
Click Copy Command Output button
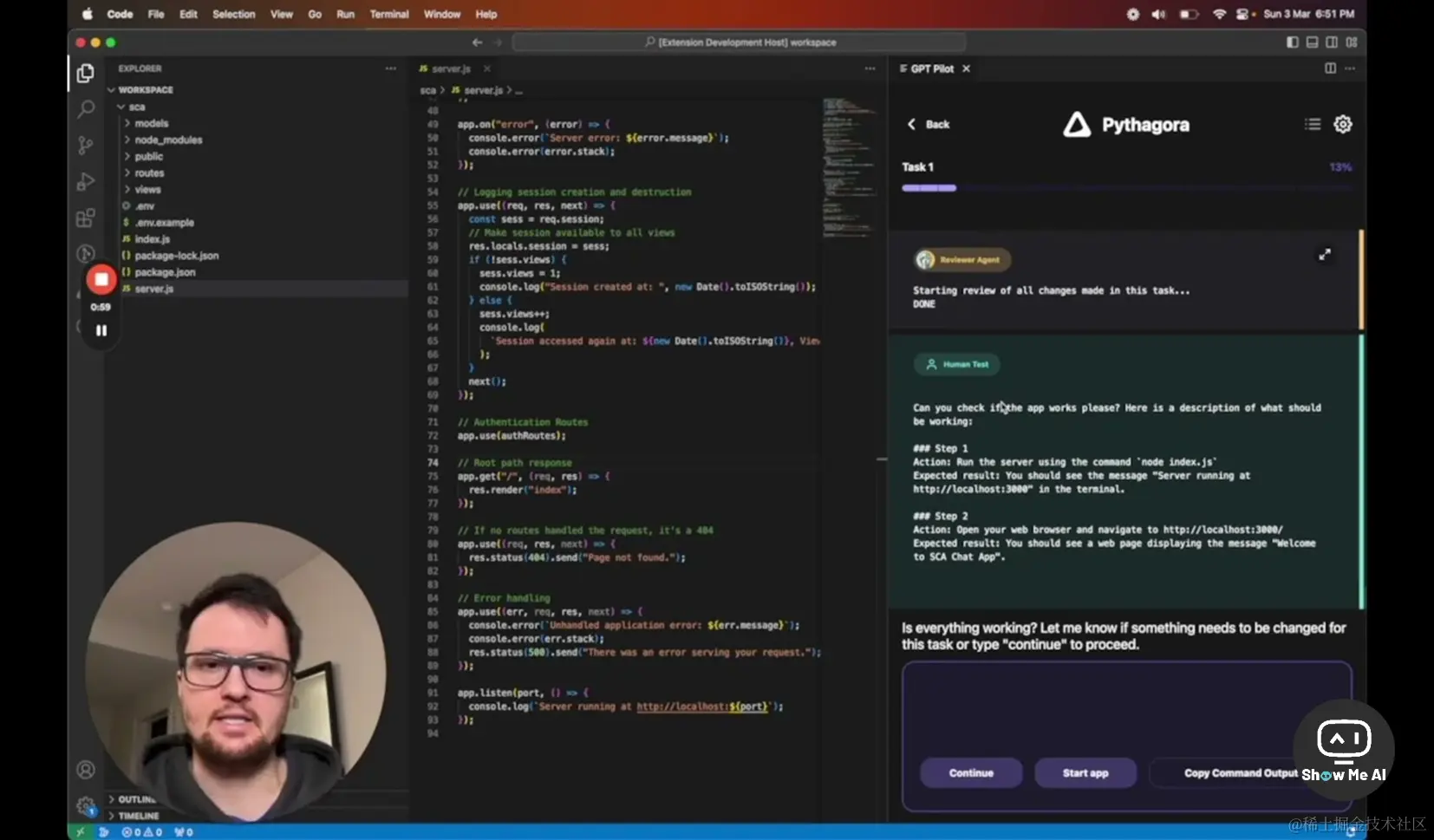click(1241, 772)
